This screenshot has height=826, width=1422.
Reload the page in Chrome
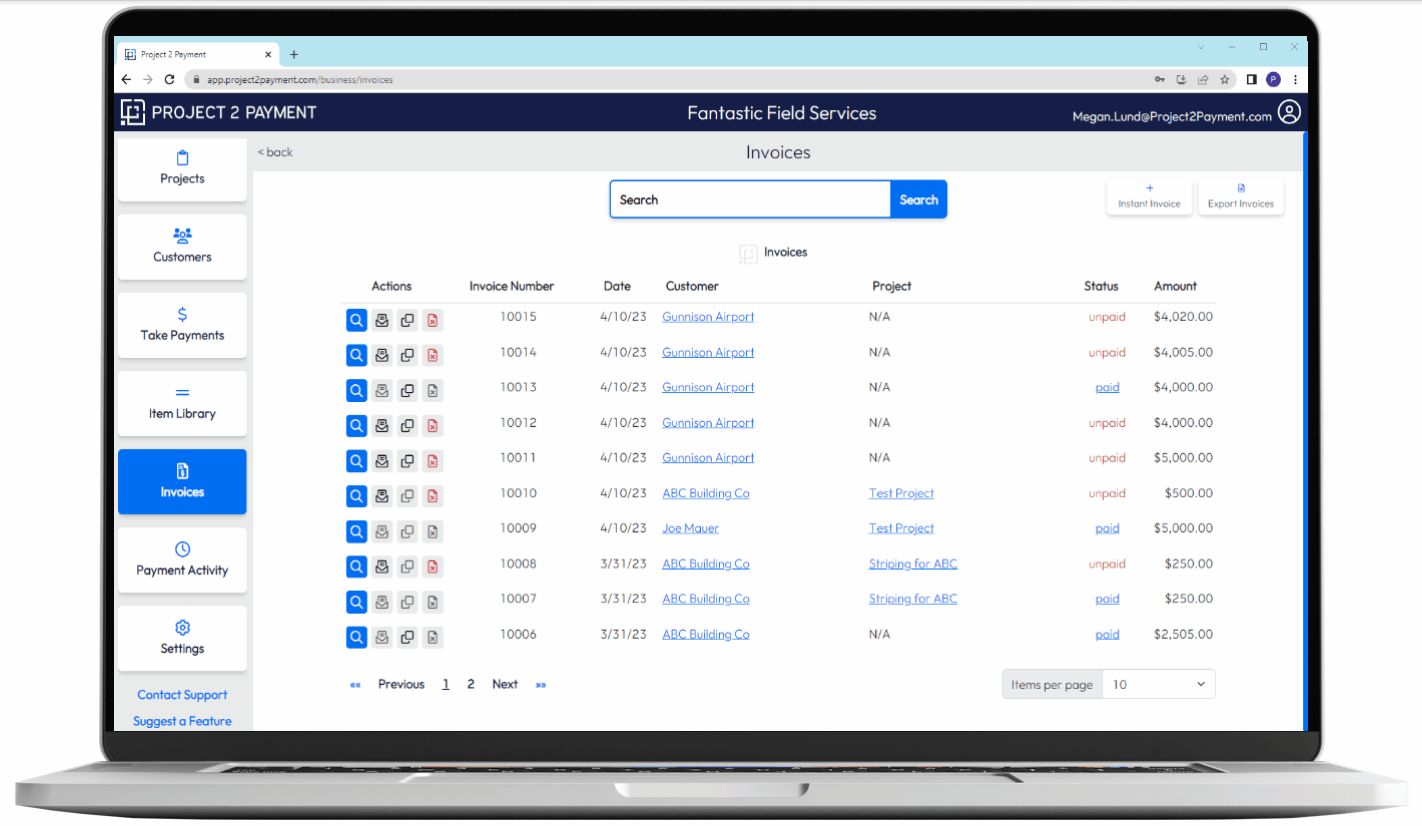(169, 79)
